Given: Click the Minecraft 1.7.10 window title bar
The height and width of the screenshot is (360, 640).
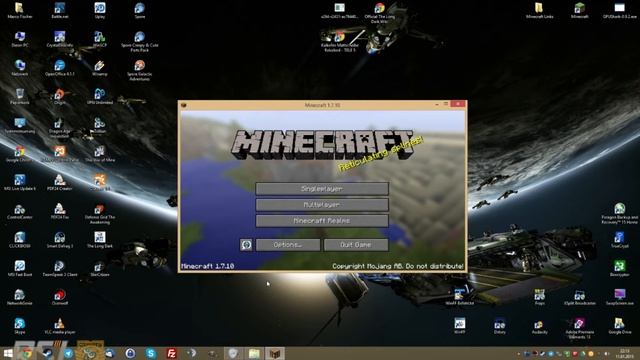Looking at the screenshot, I should coord(322,105).
